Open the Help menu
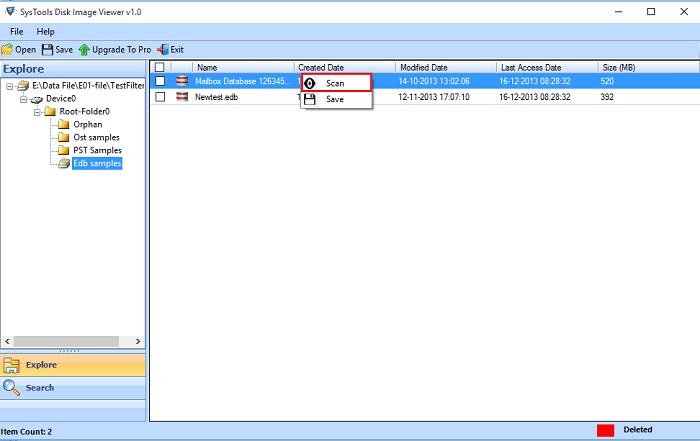The width and height of the screenshot is (700, 441). (45, 32)
